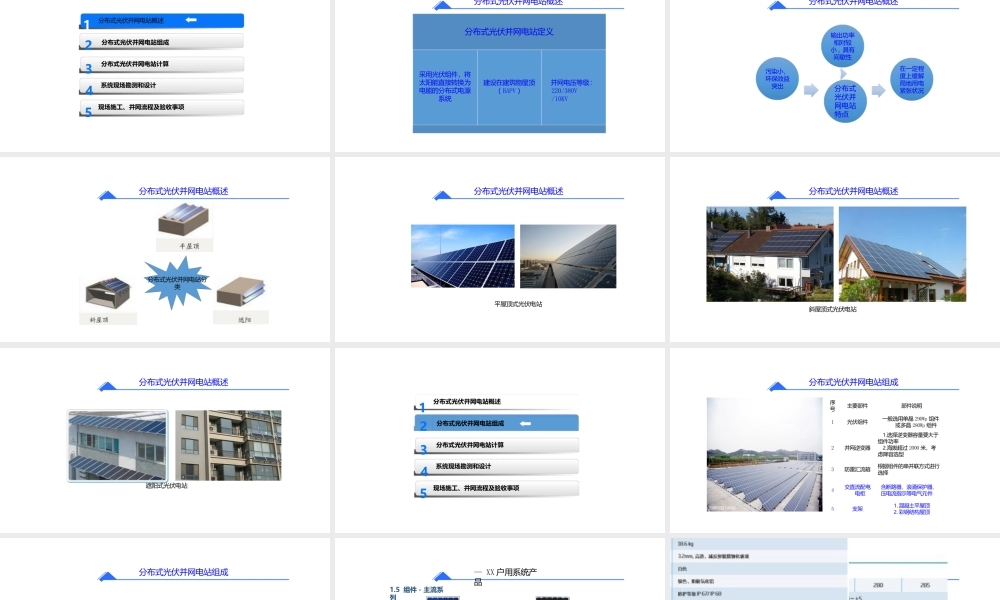Viewport: 1000px width, 600px height.
Task: Select right rooftop photo on 平屋顶式光伏电站 slide
Action: [x=568, y=256]
